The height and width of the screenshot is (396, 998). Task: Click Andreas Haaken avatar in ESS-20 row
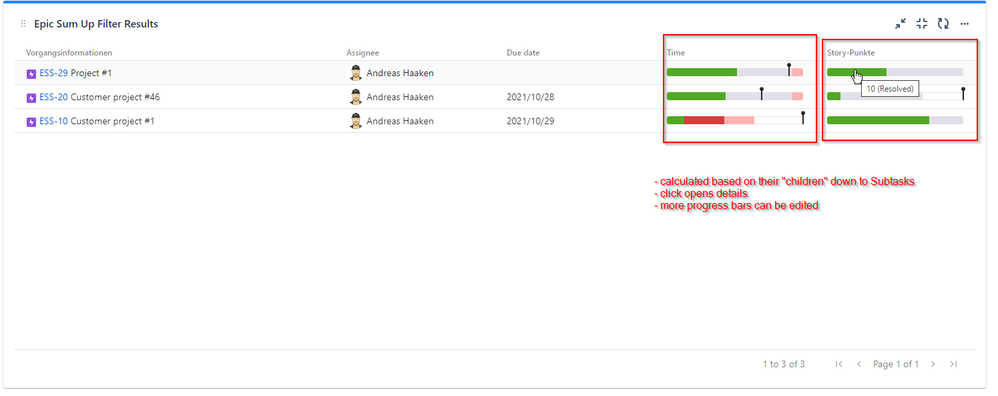pyautogui.click(x=356, y=97)
